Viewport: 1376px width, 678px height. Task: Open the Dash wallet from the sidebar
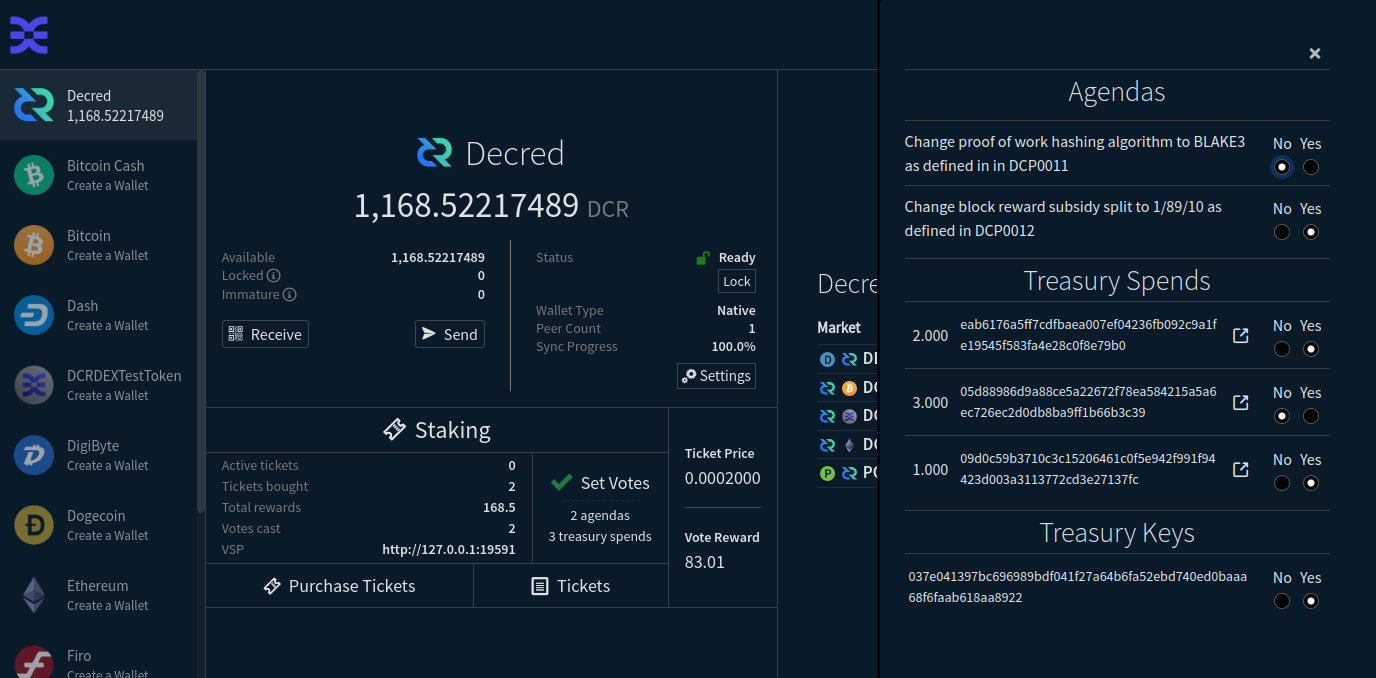click(x=33, y=314)
